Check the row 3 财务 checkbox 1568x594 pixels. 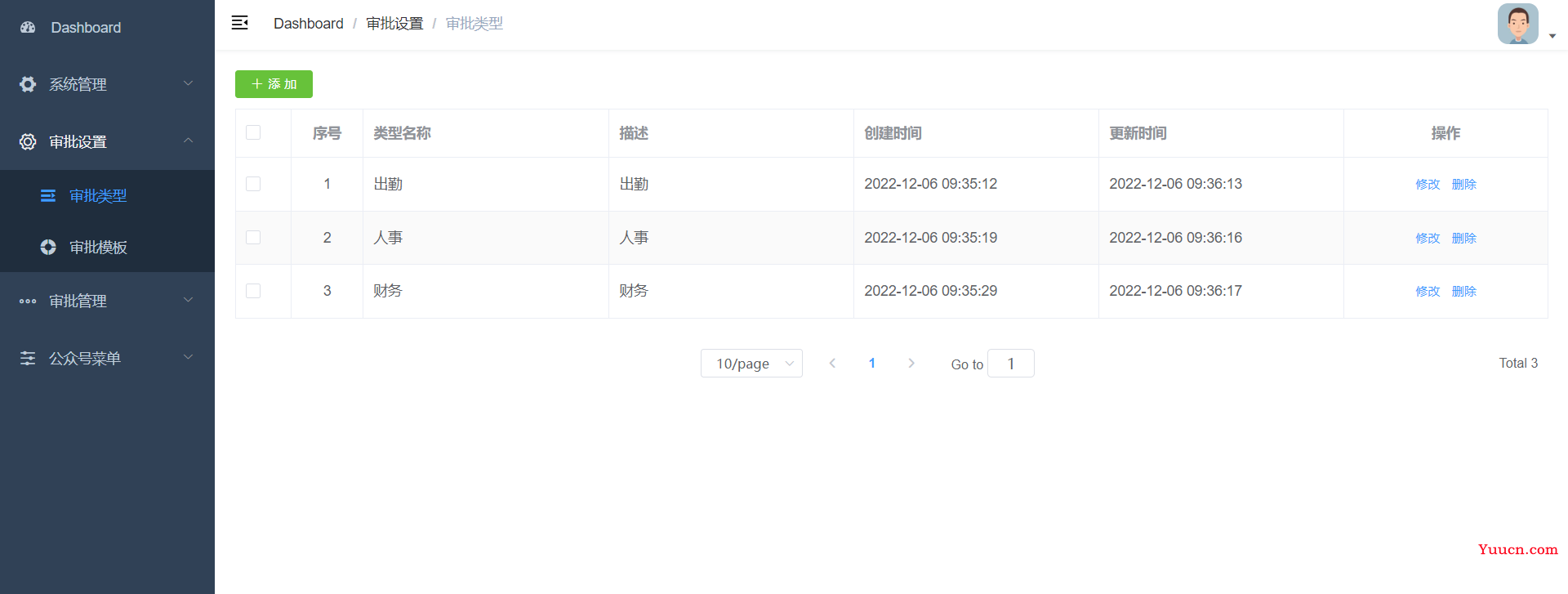(253, 291)
